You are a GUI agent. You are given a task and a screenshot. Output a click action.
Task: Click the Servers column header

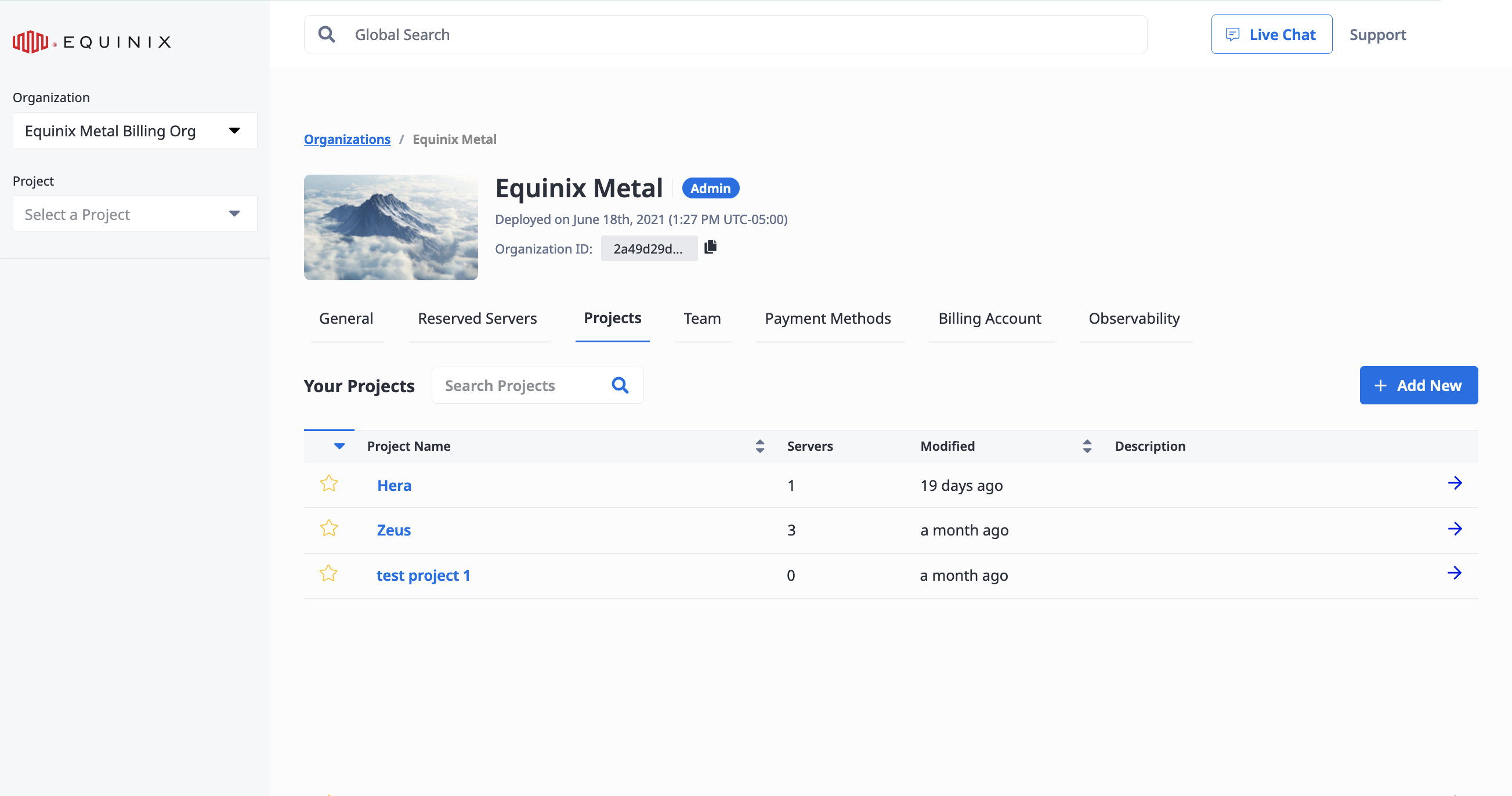pos(809,446)
